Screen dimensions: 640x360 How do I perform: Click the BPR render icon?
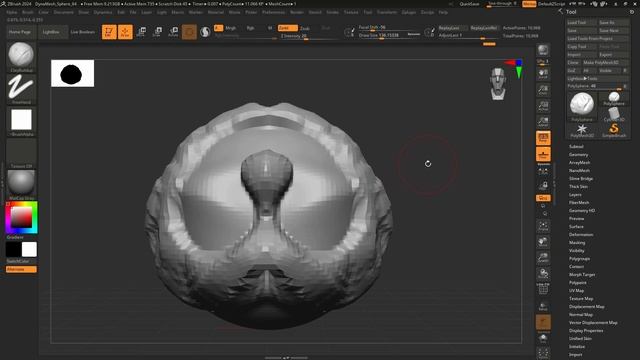[543, 50]
